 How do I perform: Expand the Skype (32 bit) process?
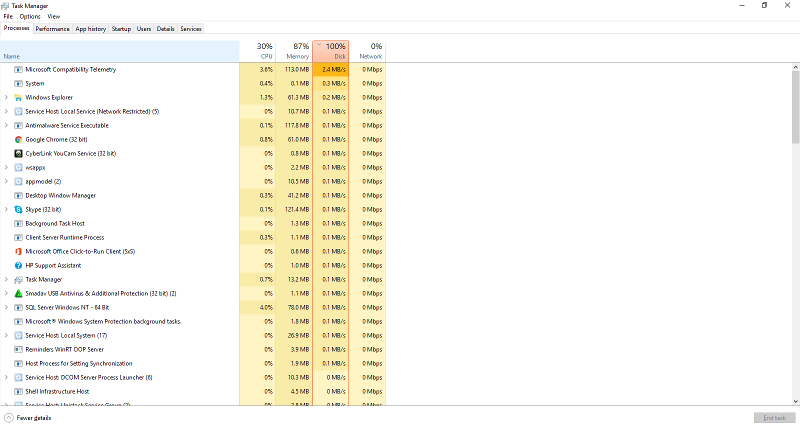pos(6,210)
